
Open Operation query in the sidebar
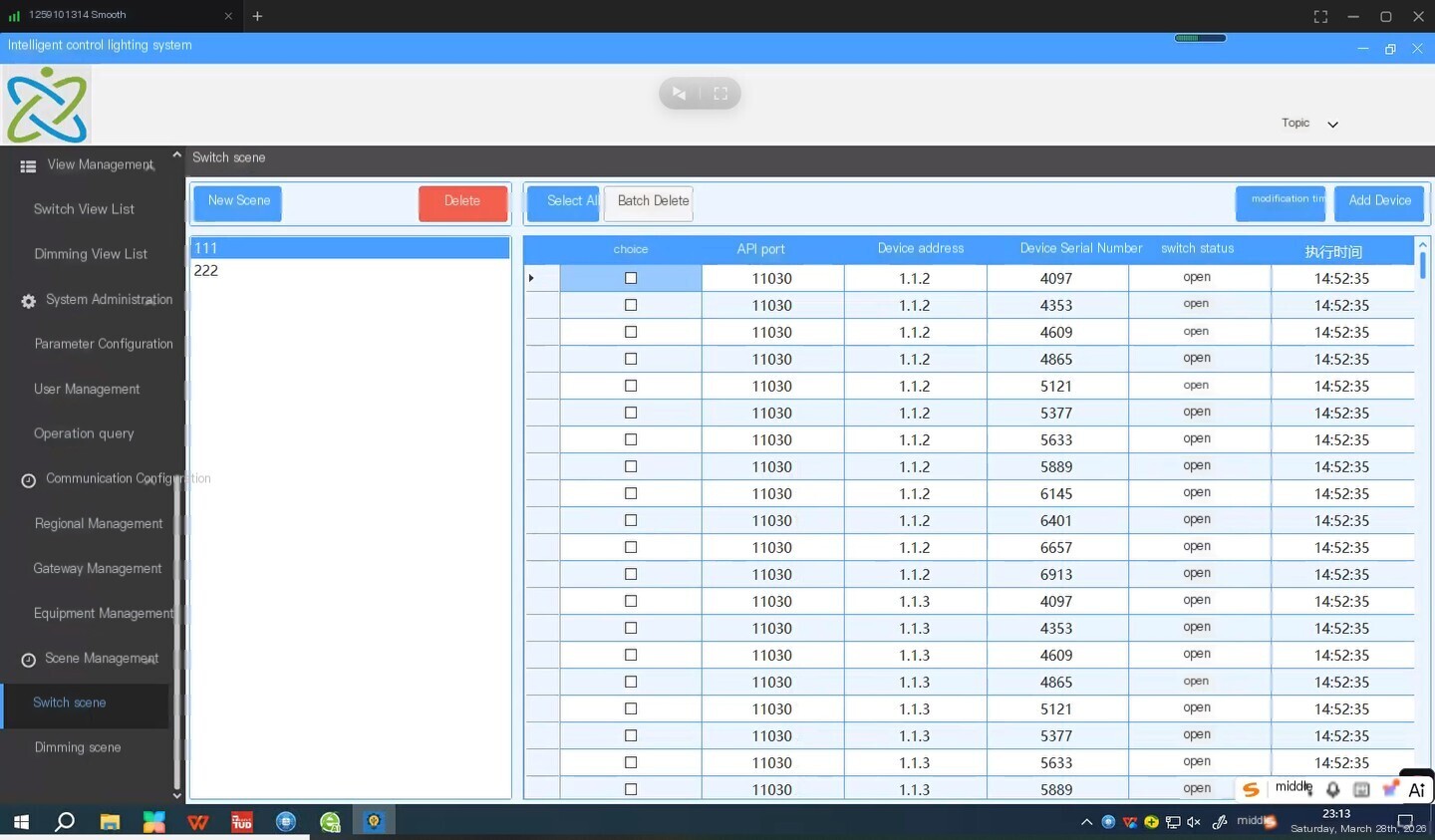tap(84, 433)
